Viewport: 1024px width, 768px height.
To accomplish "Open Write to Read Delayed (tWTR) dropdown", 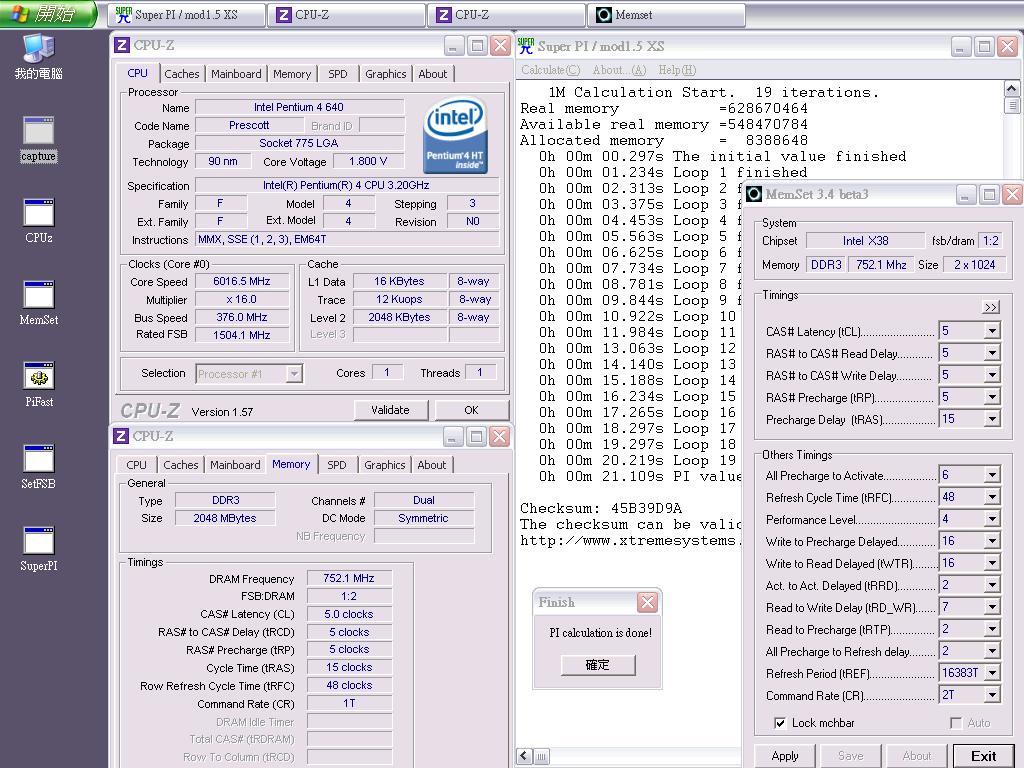I will pyautogui.click(x=992, y=563).
